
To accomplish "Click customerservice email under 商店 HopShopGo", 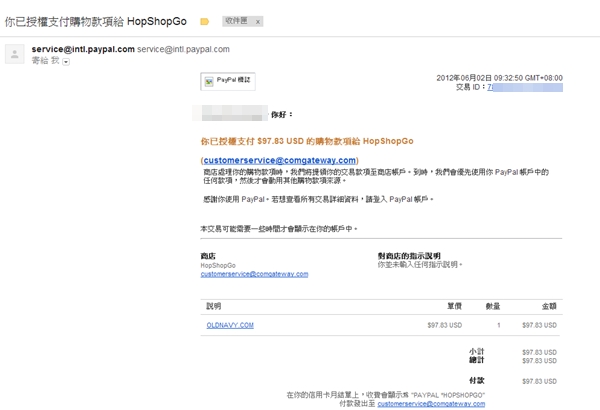I will (x=254, y=274).
